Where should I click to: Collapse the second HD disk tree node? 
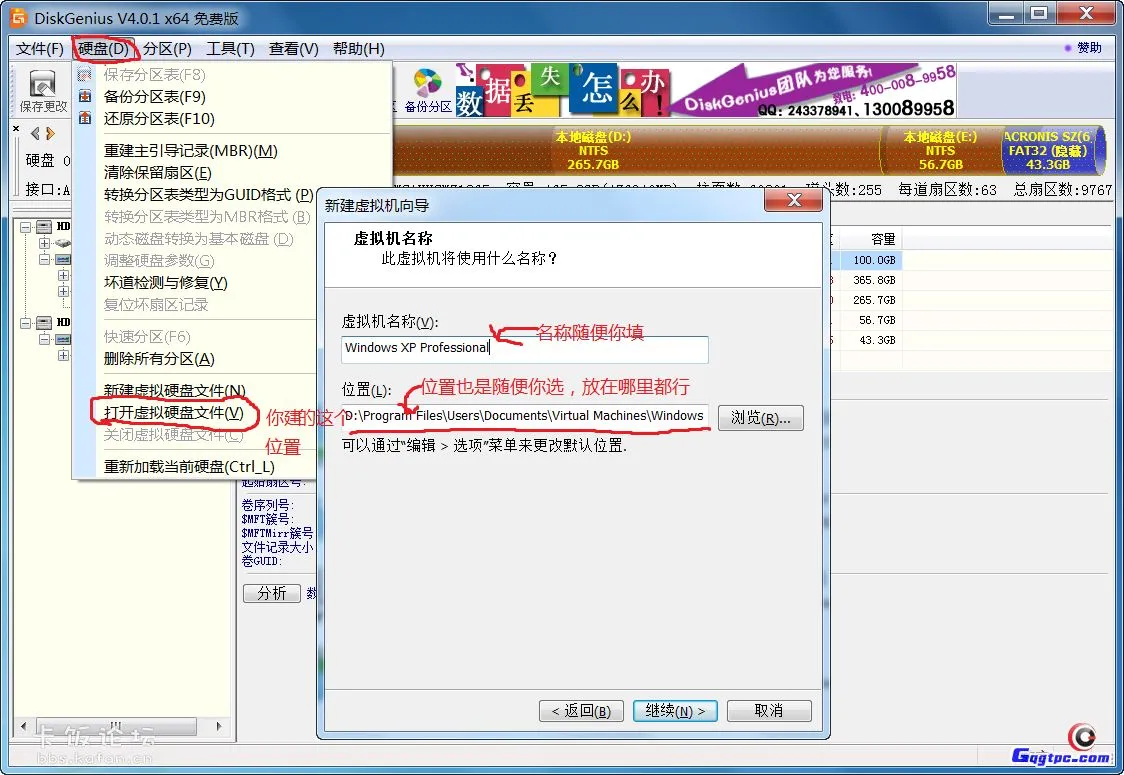coord(26,322)
